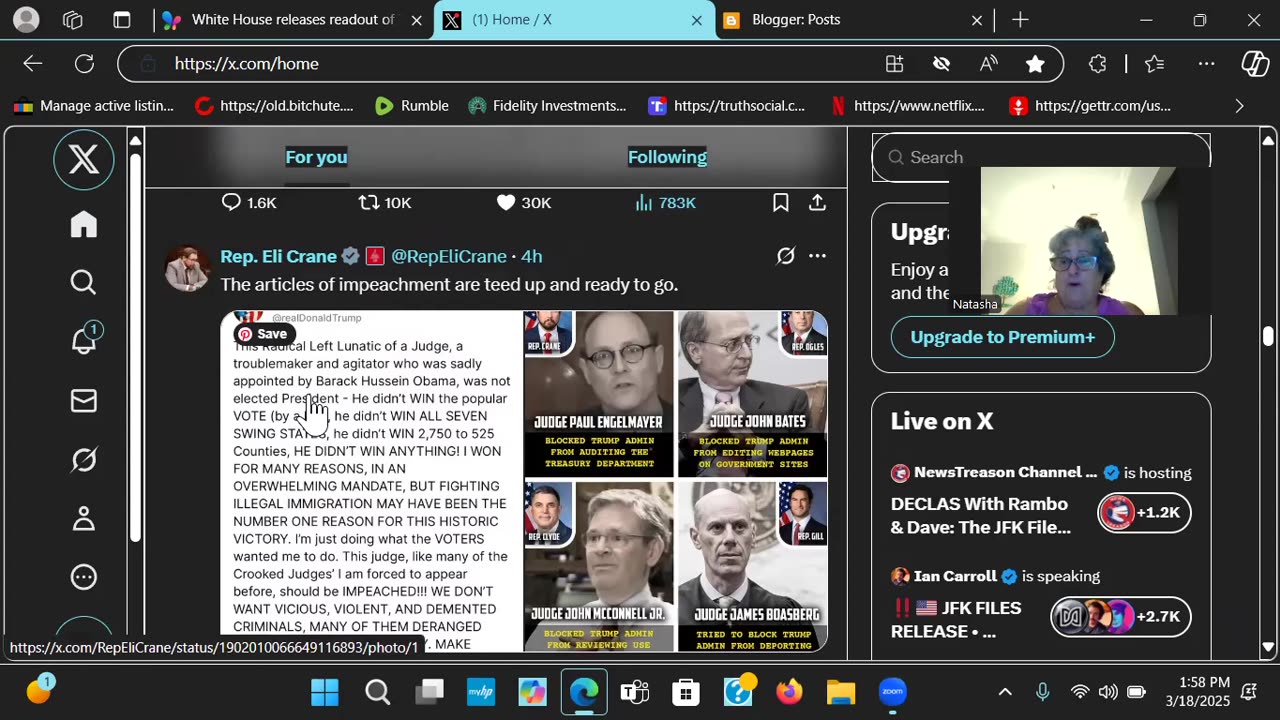1280x720 pixels.
Task: Open More circle menu in the sidebar
Action: tap(84, 577)
